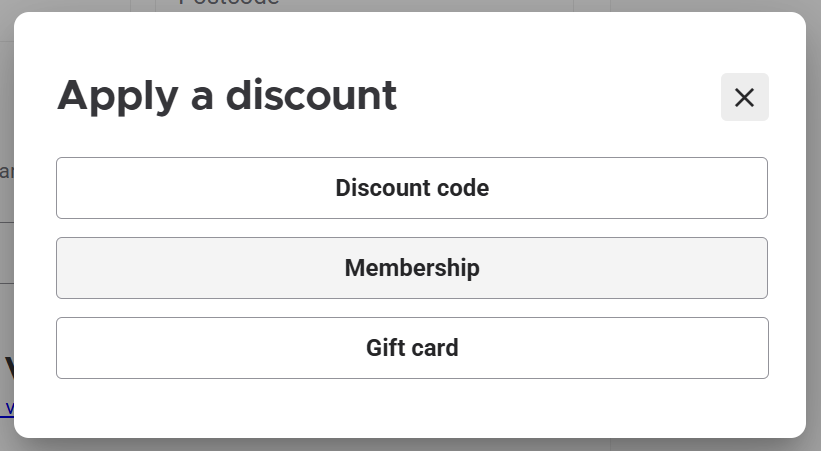Open the Gift card entry
This screenshot has width=821, height=451.
(412, 348)
